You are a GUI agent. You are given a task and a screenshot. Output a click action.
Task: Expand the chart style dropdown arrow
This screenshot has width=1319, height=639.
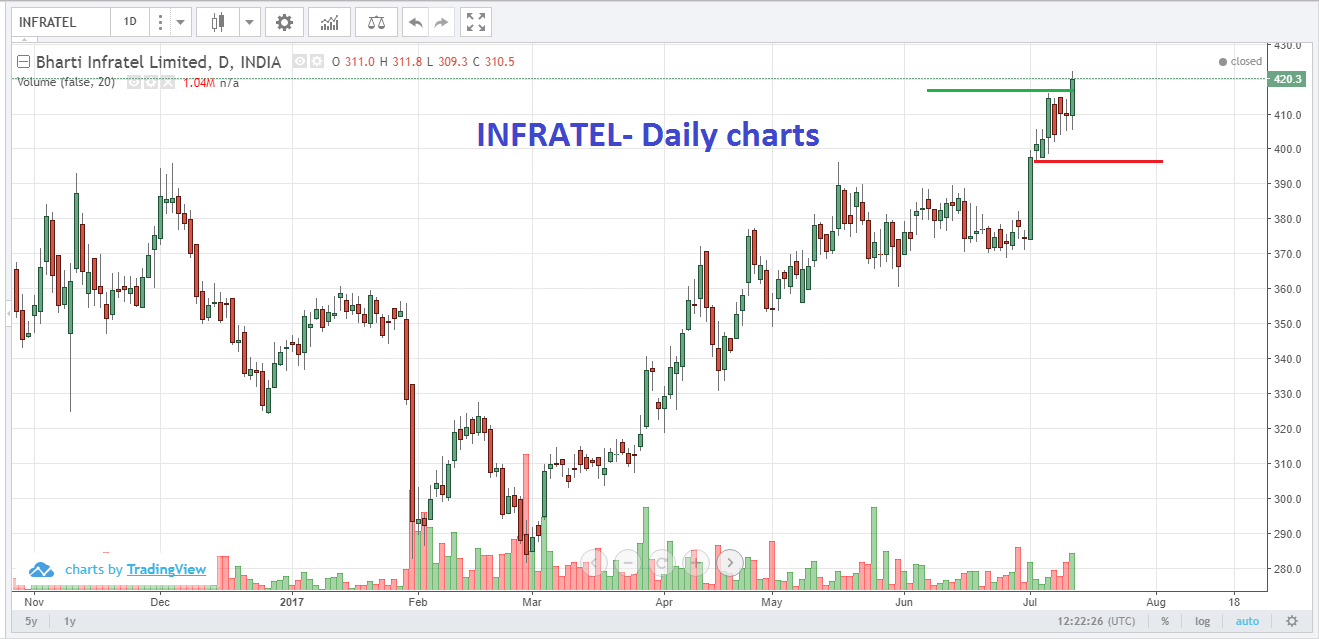pos(250,21)
